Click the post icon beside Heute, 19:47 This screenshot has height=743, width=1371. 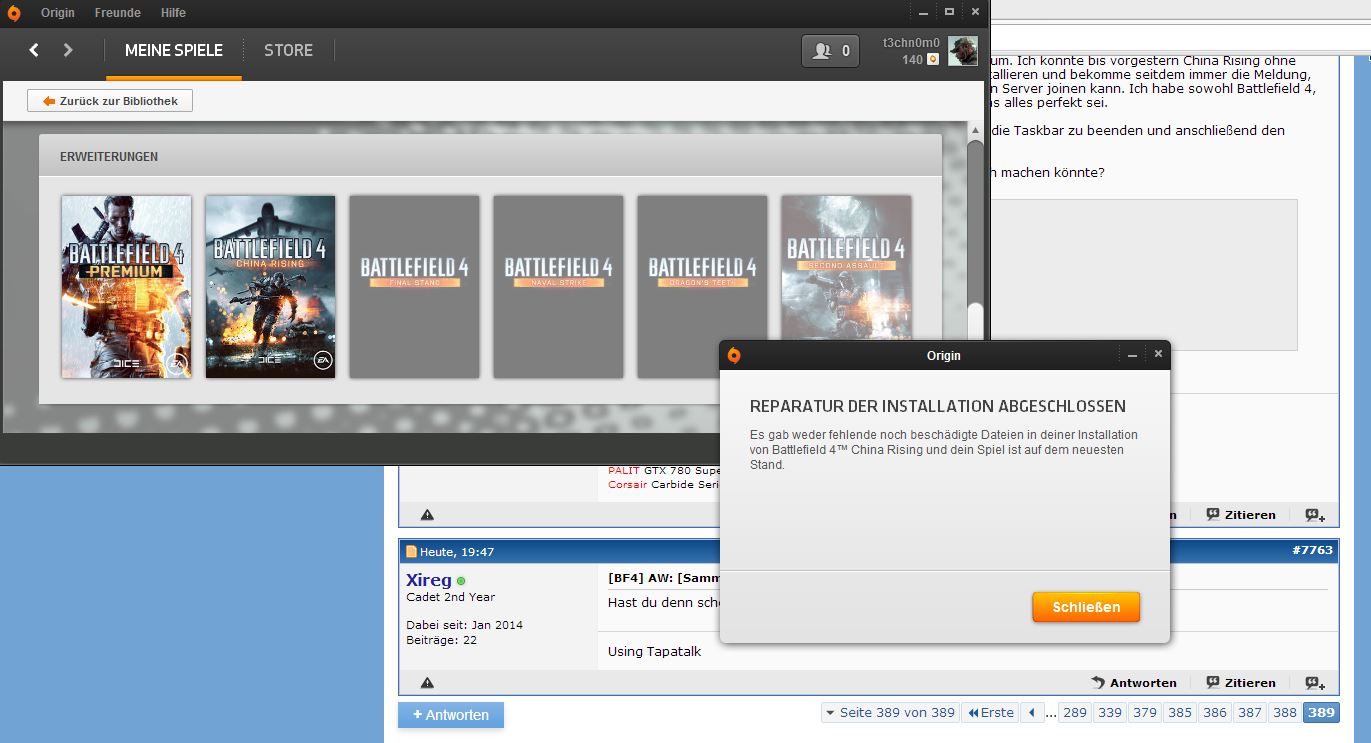click(x=411, y=552)
